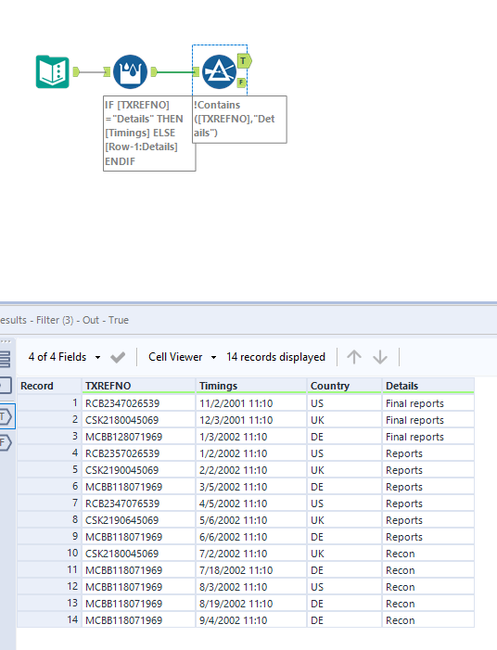Select record number 13 row

[x=49, y=603]
